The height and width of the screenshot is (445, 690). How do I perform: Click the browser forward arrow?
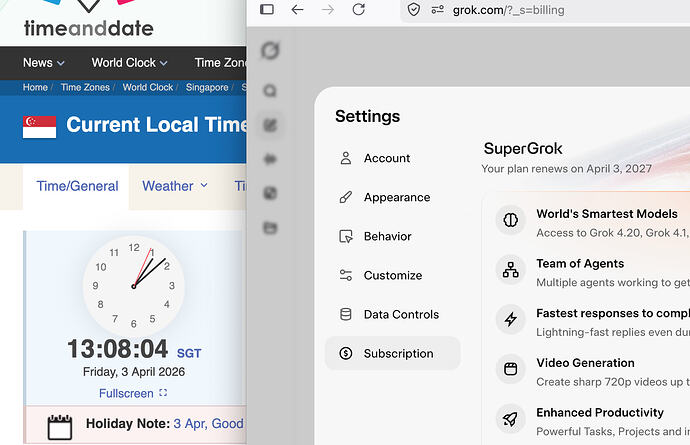(x=328, y=9)
